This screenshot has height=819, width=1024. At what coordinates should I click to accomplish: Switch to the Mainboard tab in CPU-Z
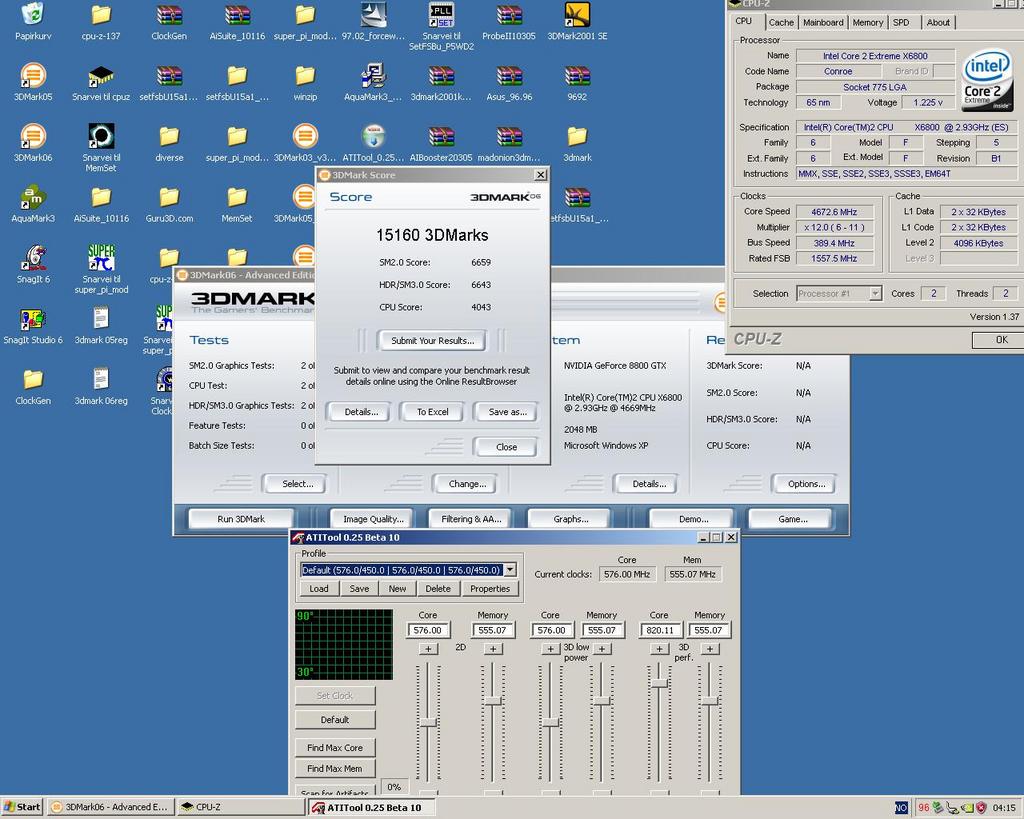pyautogui.click(x=823, y=22)
